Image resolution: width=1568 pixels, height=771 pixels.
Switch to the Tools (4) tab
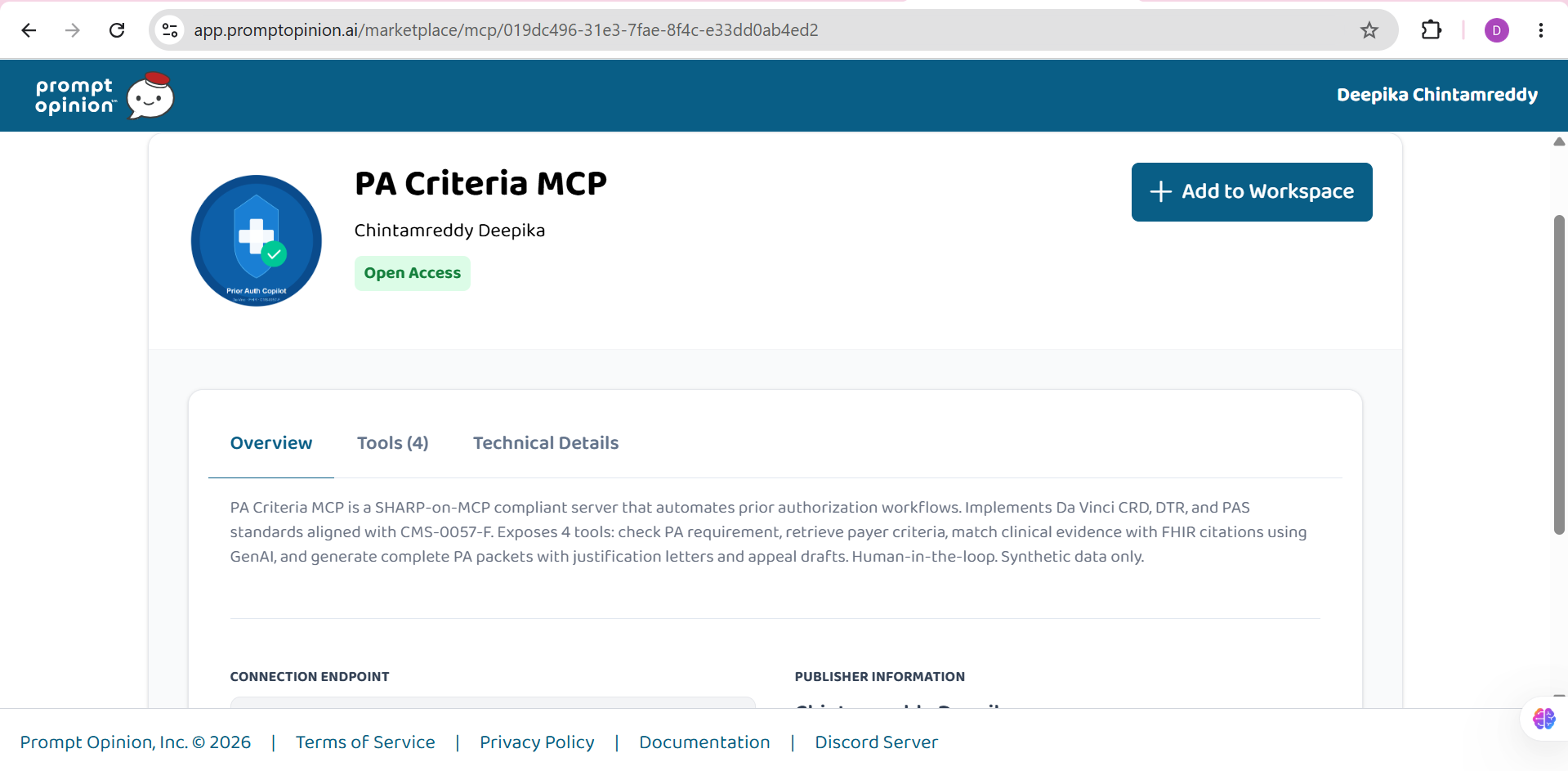tap(393, 443)
